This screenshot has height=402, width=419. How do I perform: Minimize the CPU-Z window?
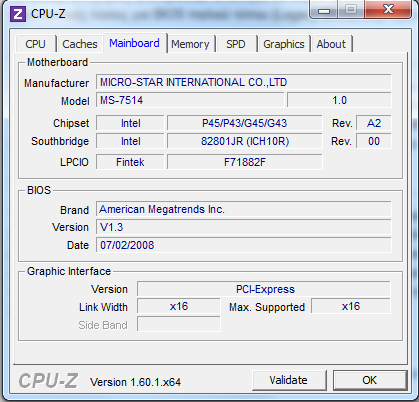(x=324, y=10)
